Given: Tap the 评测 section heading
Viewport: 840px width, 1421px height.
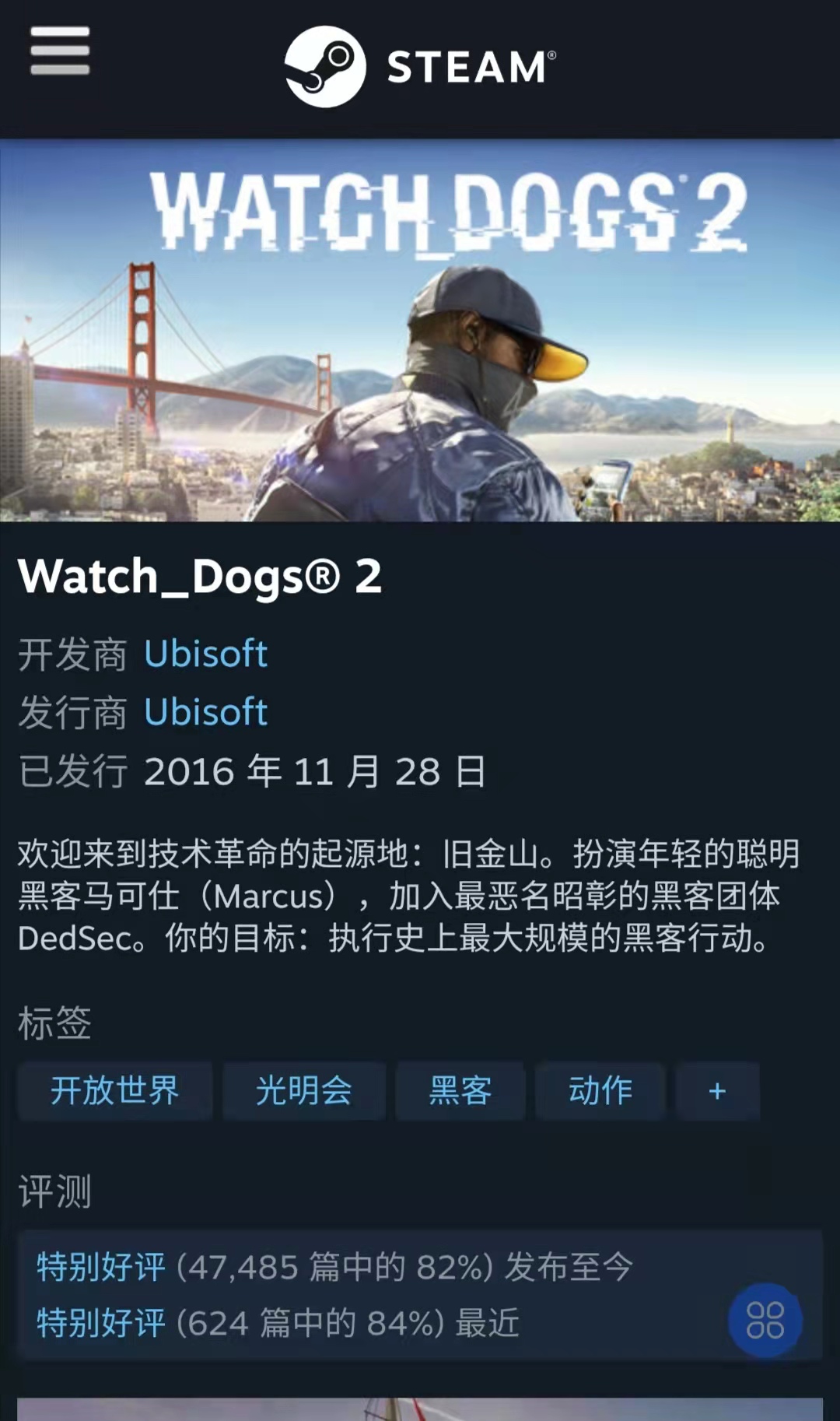Looking at the screenshot, I should click(x=54, y=1191).
